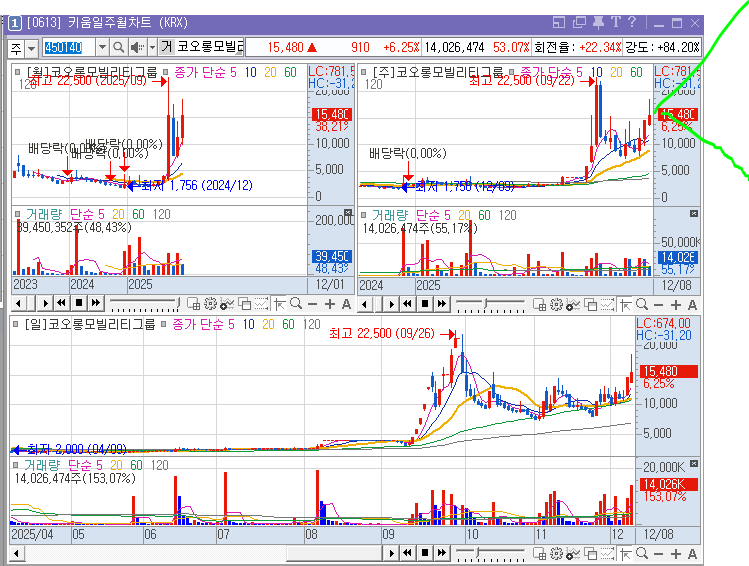Viewport: 749px width, 566px height.
Task: Click the settings gear in weekly chart toolbar
Action: [x=556, y=304]
